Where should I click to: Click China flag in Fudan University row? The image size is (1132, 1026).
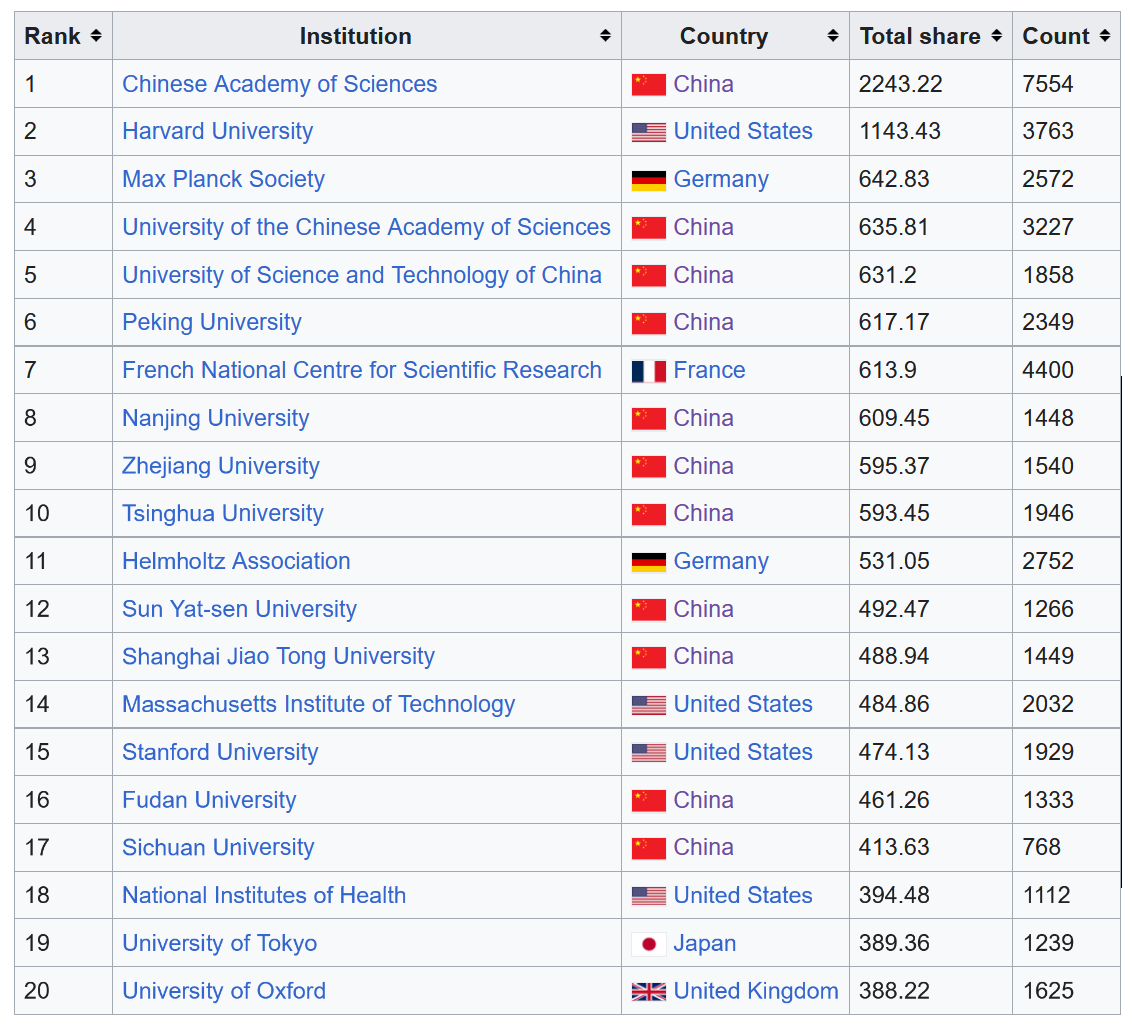pos(648,801)
